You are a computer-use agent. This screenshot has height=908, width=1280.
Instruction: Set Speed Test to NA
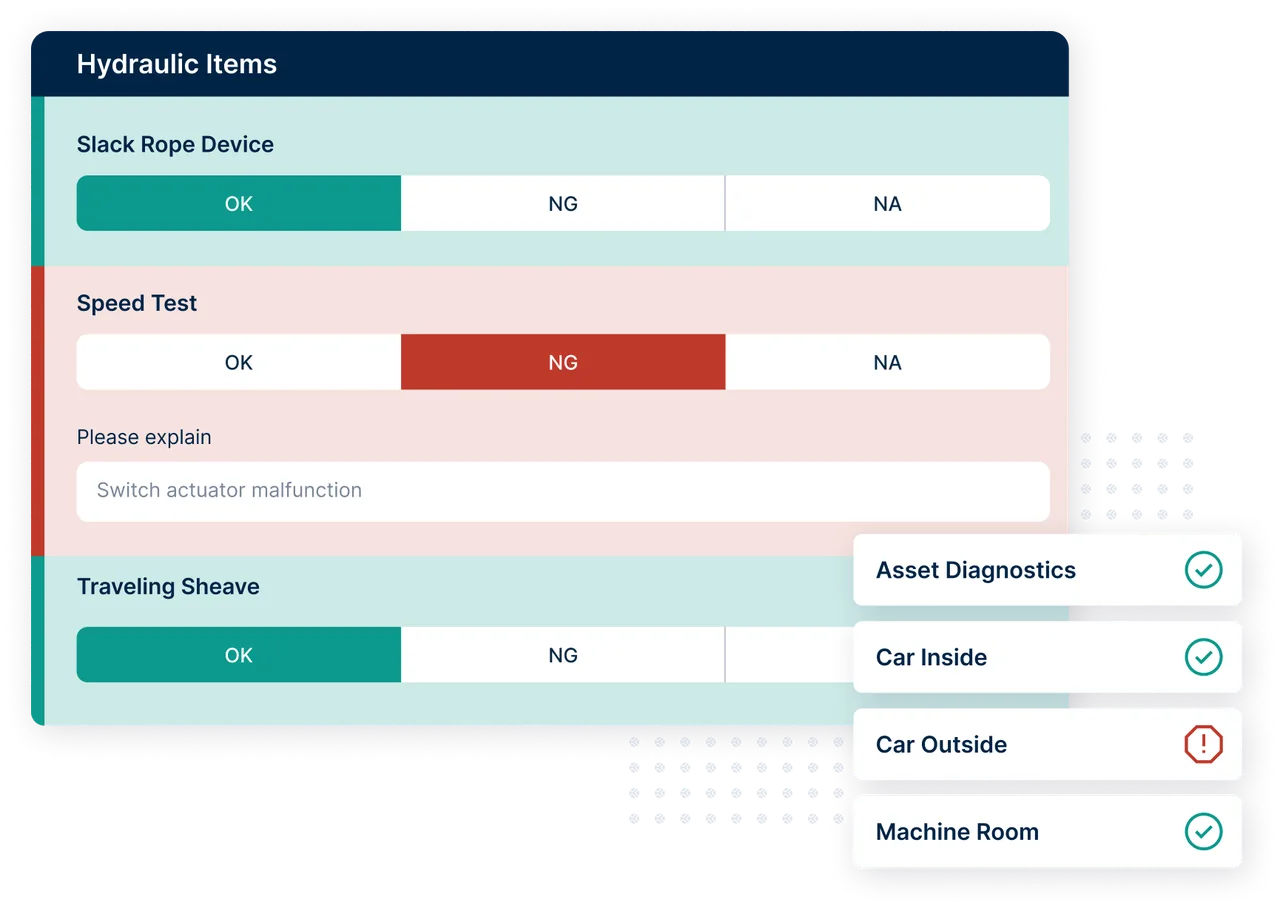(888, 362)
